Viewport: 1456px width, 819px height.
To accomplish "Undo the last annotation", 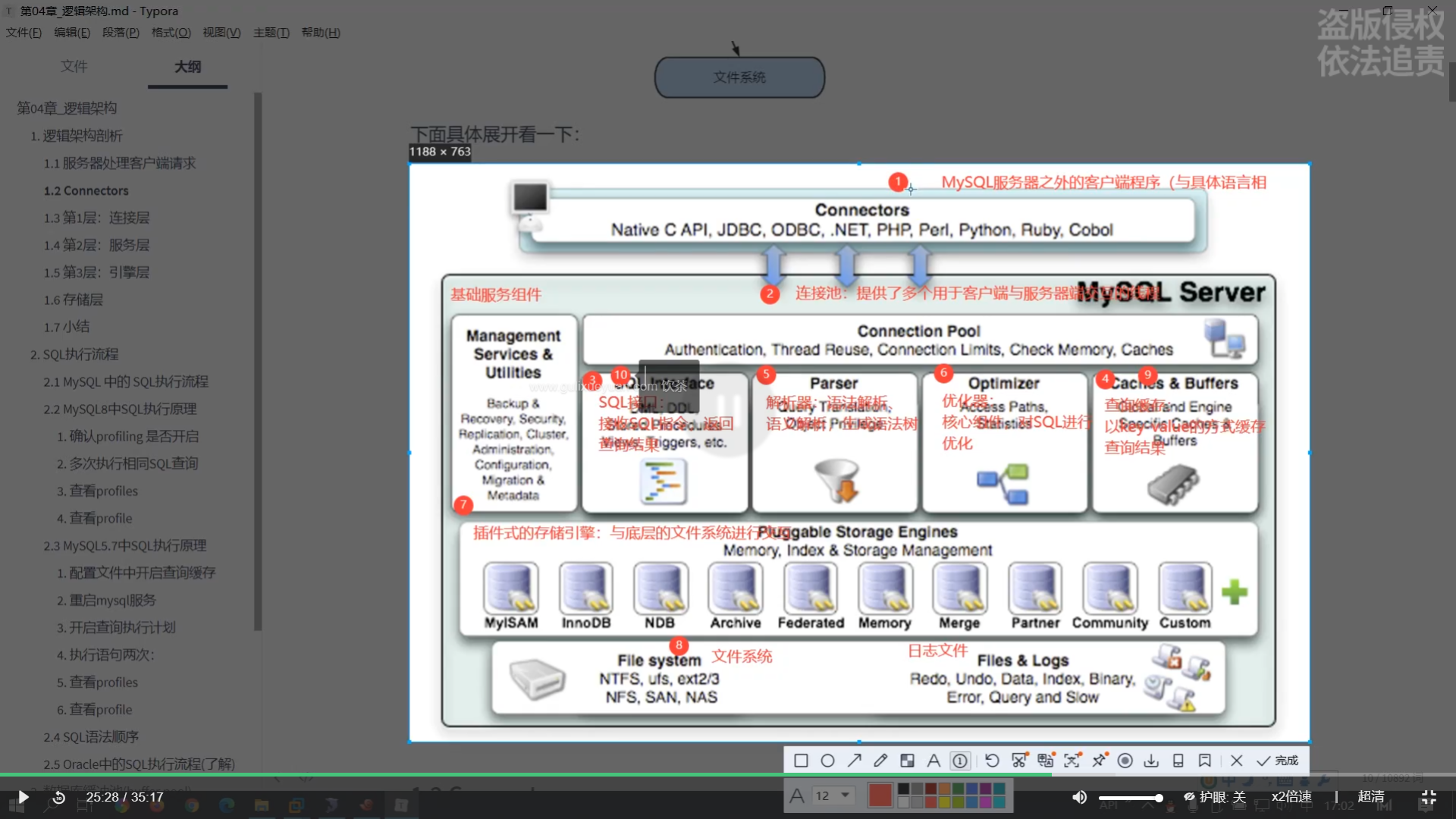I will pos(992,761).
